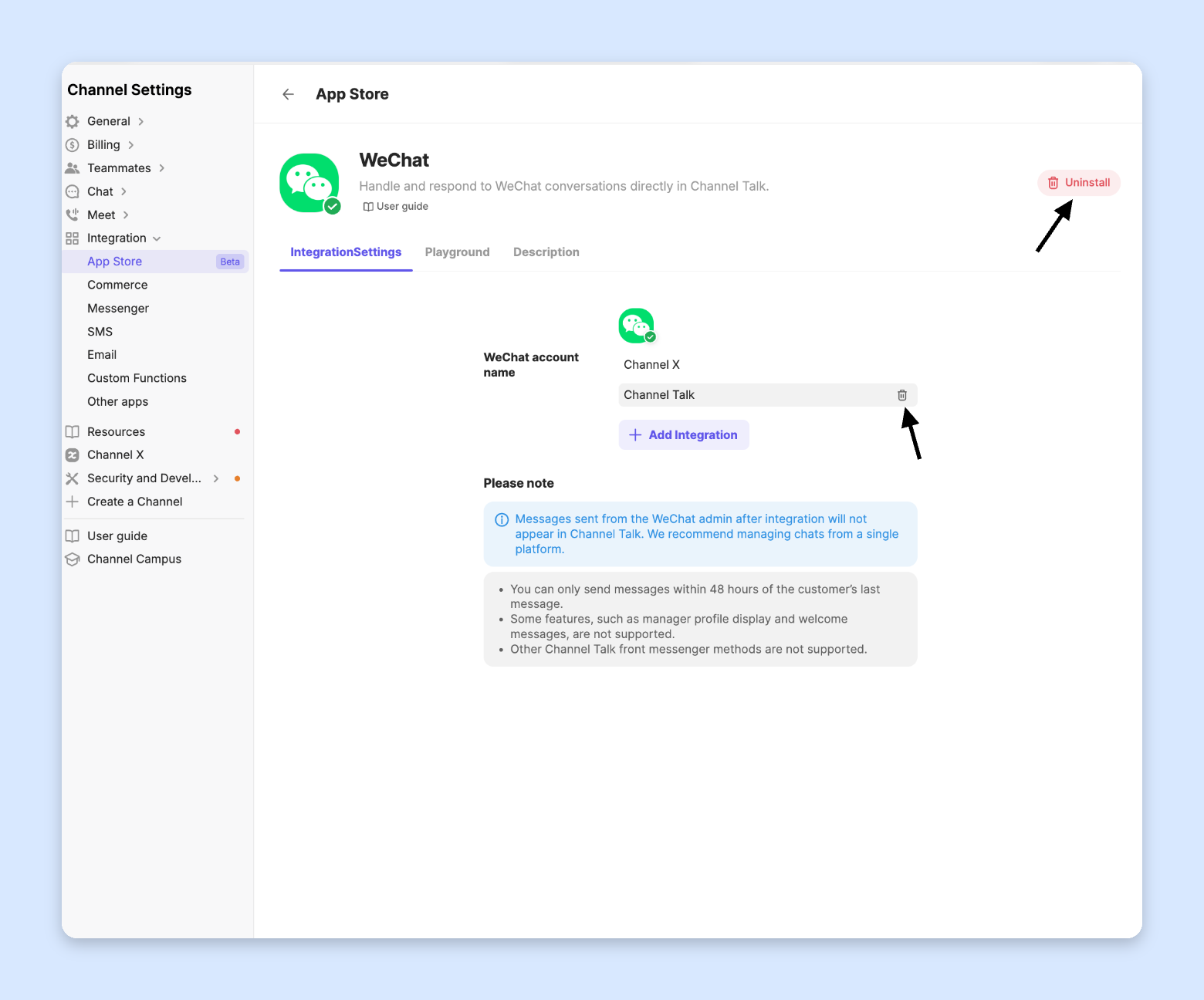Open Messenger integration settings
This screenshot has width=1204, height=1000.
tap(118, 309)
